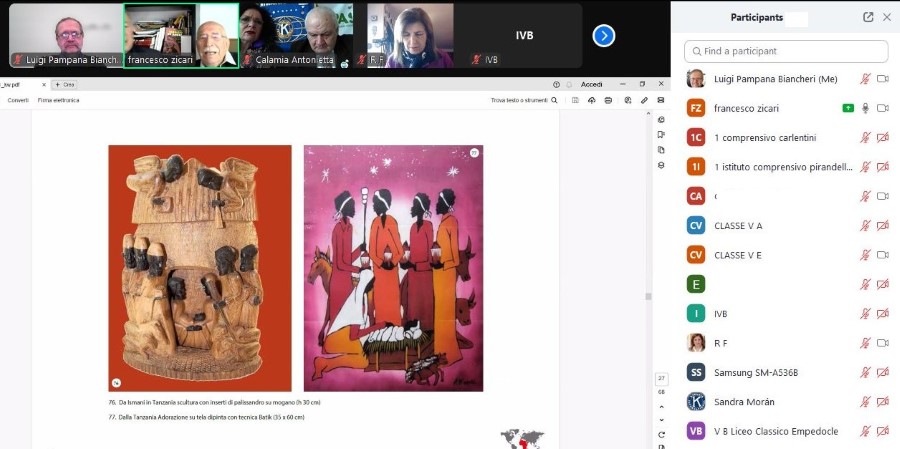Pop out the Participants panel

point(868,17)
